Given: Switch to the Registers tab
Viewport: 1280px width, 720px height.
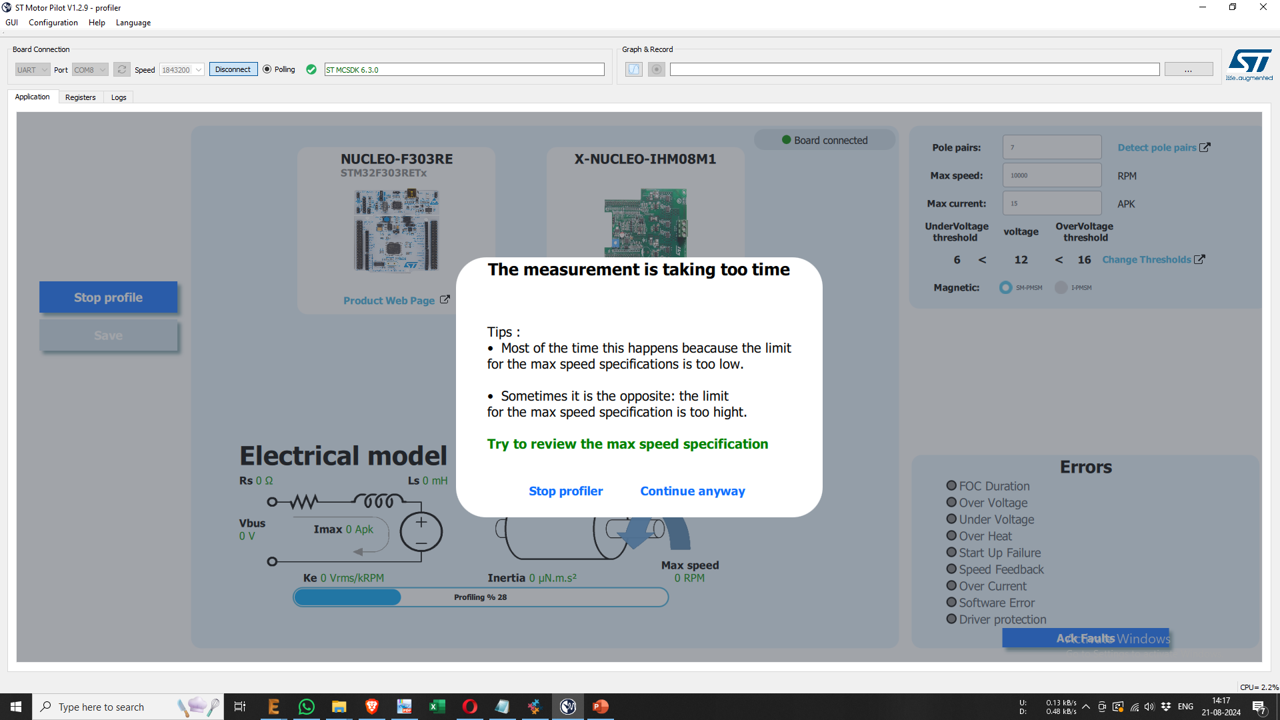Looking at the screenshot, I should pyautogui.click(x=80, y=97).
